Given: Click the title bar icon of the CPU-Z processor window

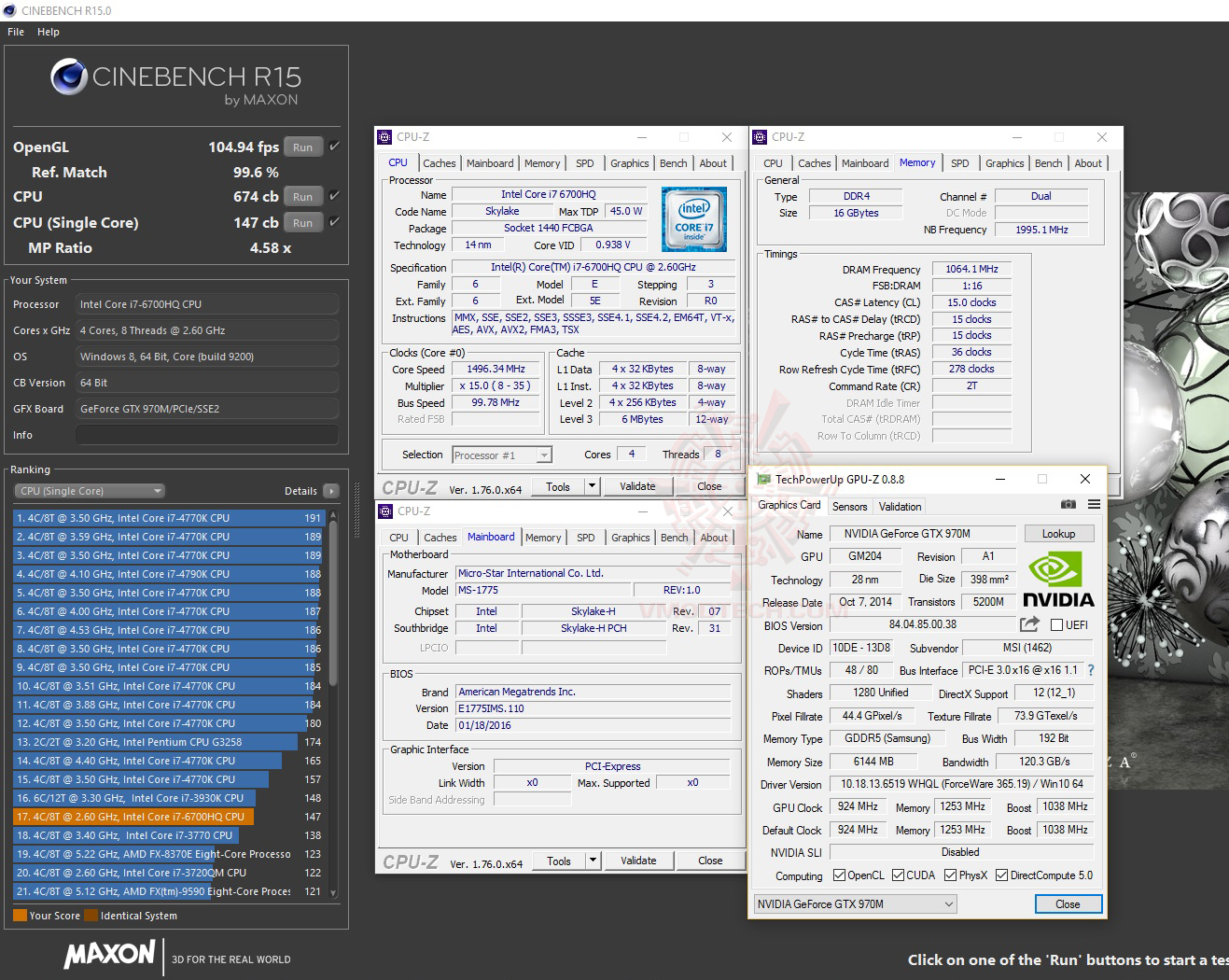Looking at the screenshot, I should tap(384, 137).
